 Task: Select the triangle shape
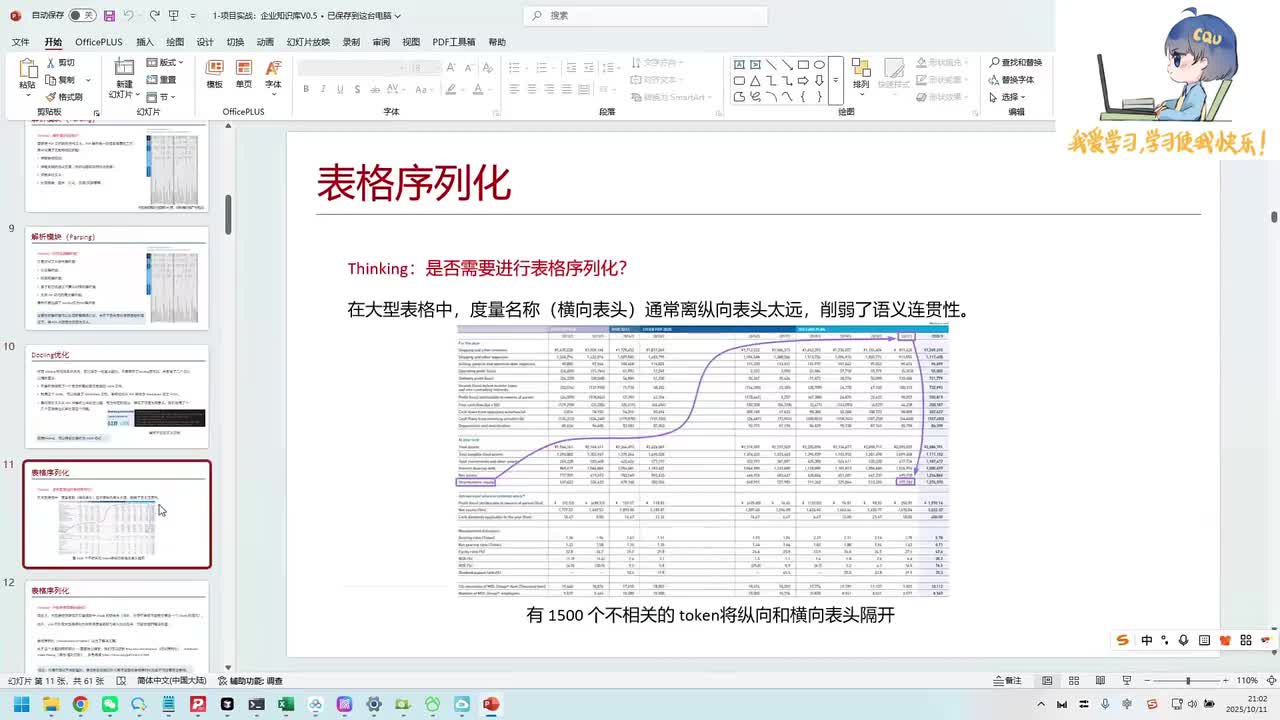pyautogui.click(x=755, y=81)
